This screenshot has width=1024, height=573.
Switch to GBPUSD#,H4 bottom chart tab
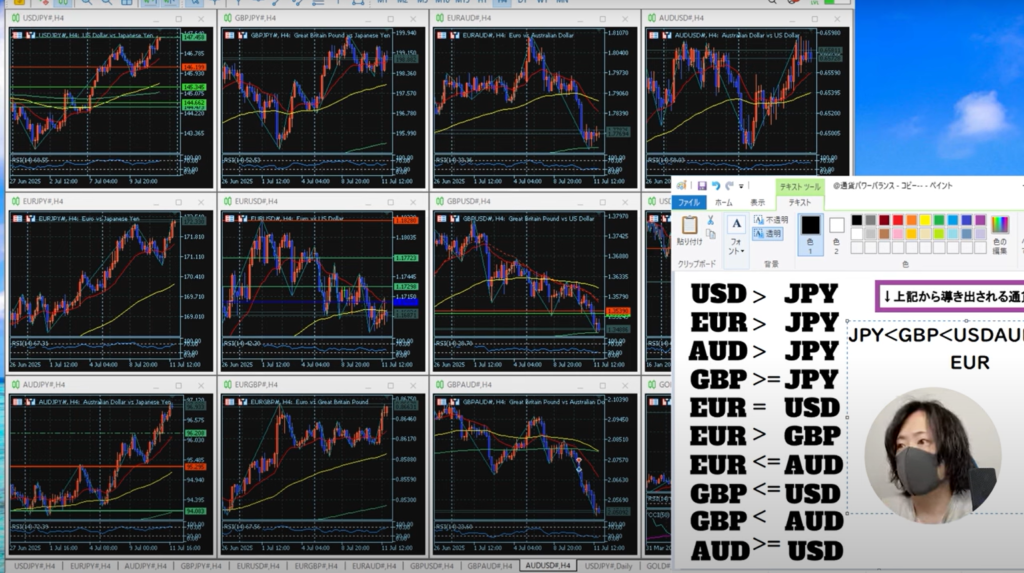coord(432,566)
